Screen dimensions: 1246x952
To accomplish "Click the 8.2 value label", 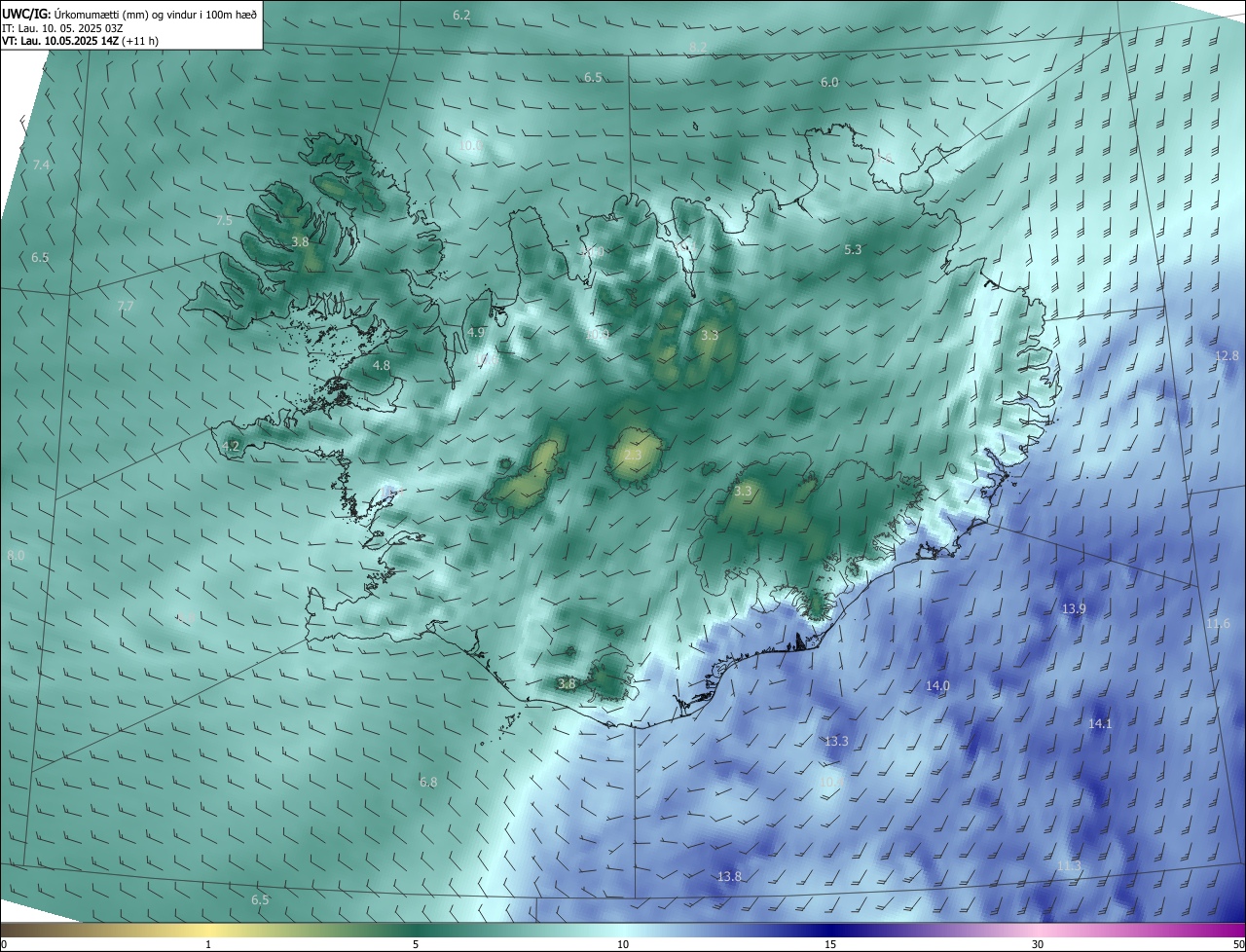I will pyautogui.click(x=698, y=47).
